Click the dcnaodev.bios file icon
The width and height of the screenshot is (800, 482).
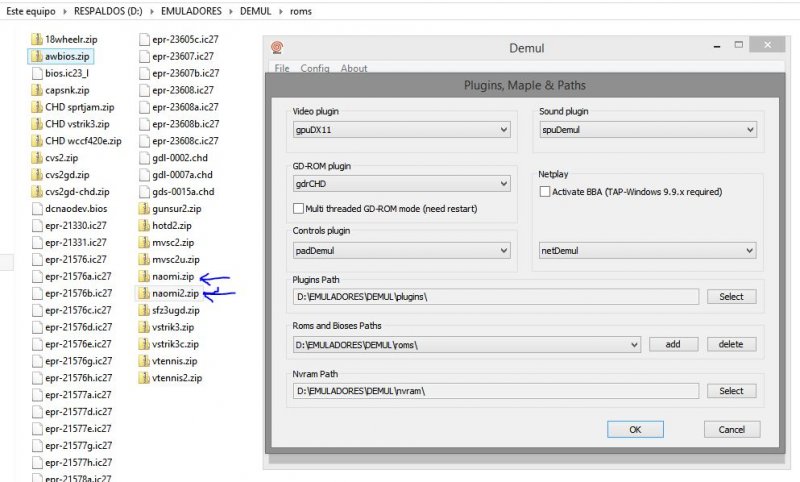[37, 209]
